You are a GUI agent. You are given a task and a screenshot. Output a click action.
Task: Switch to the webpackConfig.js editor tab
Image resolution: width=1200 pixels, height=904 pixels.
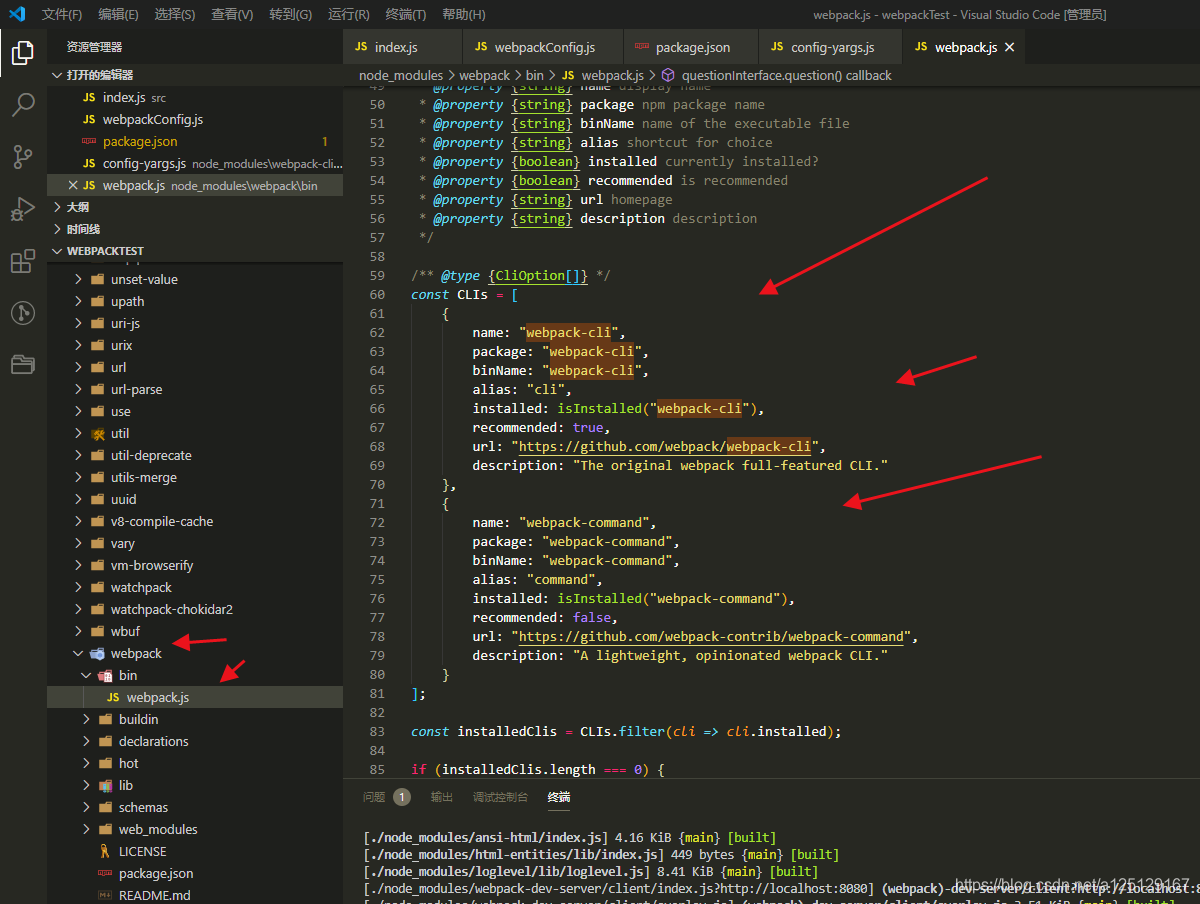click(x=543, y=47)
